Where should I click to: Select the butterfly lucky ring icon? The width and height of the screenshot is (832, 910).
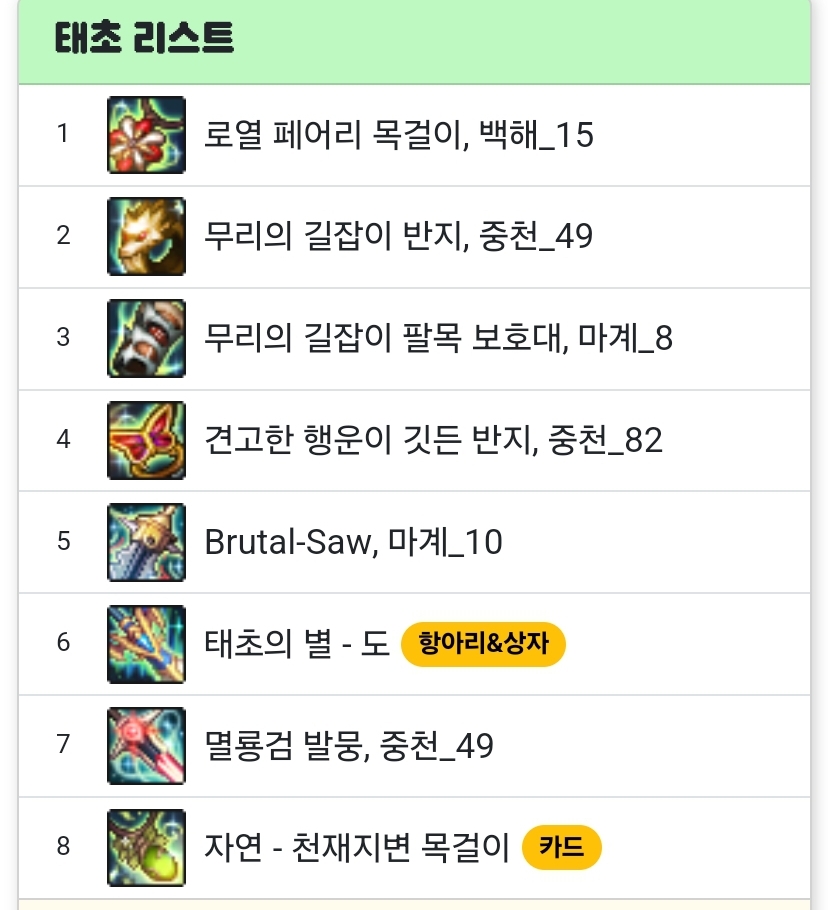pyautogui.click(x=146, y=440)
